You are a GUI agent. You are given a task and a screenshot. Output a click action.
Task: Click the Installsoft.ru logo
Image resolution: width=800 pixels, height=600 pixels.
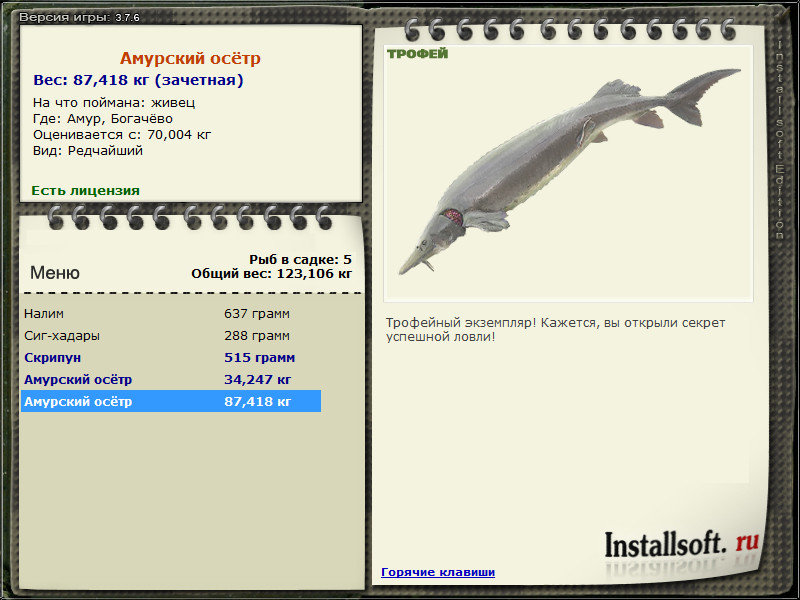682,545
